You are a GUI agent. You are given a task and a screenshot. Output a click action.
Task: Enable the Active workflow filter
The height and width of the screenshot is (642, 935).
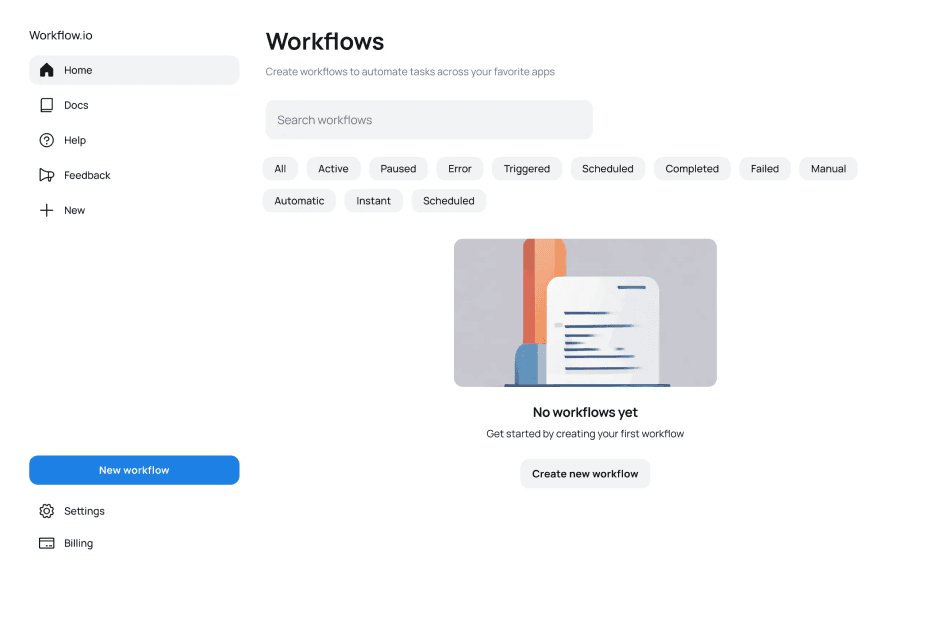[333, 168]
